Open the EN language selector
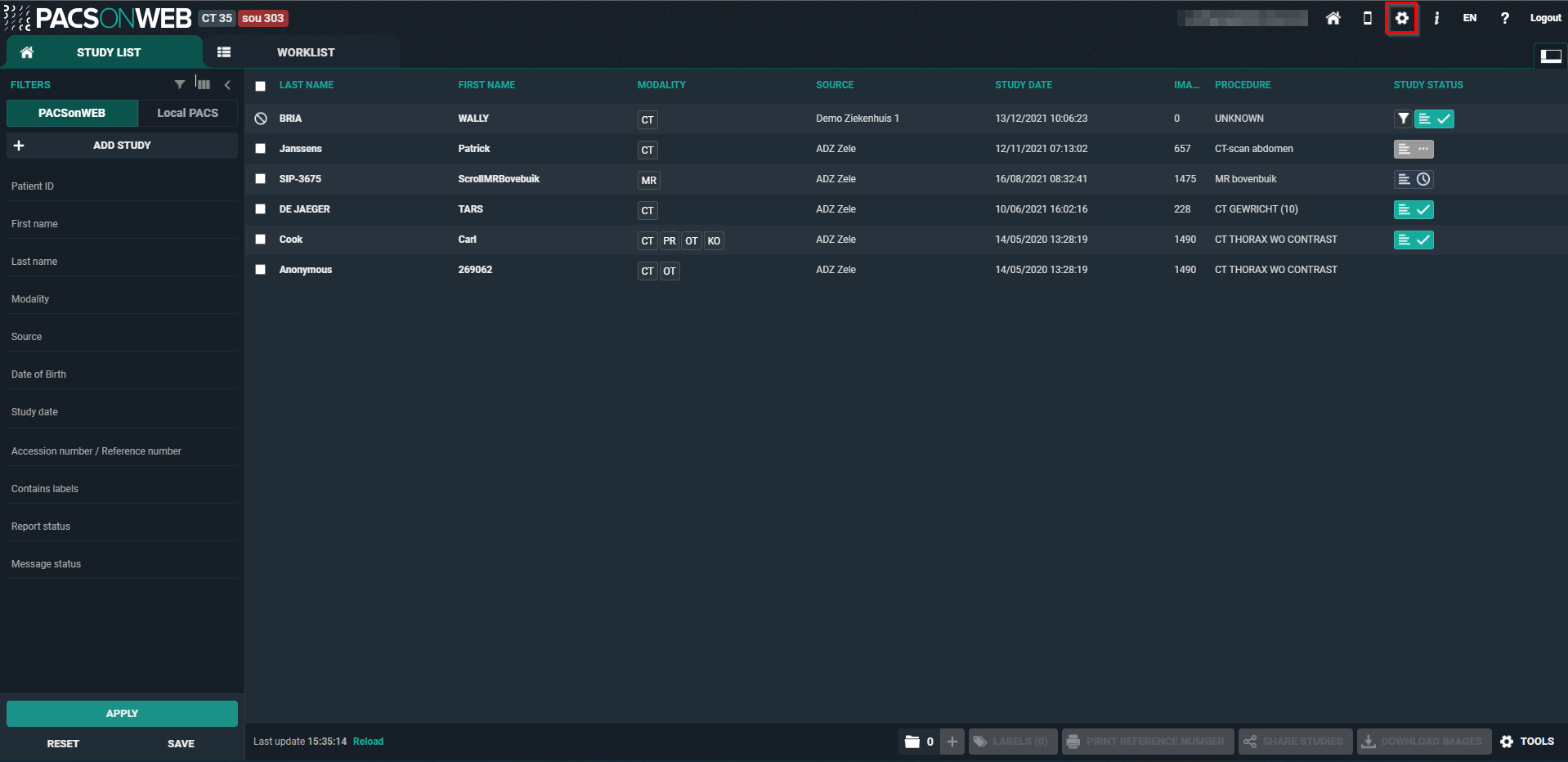 tap(1469, 18)
